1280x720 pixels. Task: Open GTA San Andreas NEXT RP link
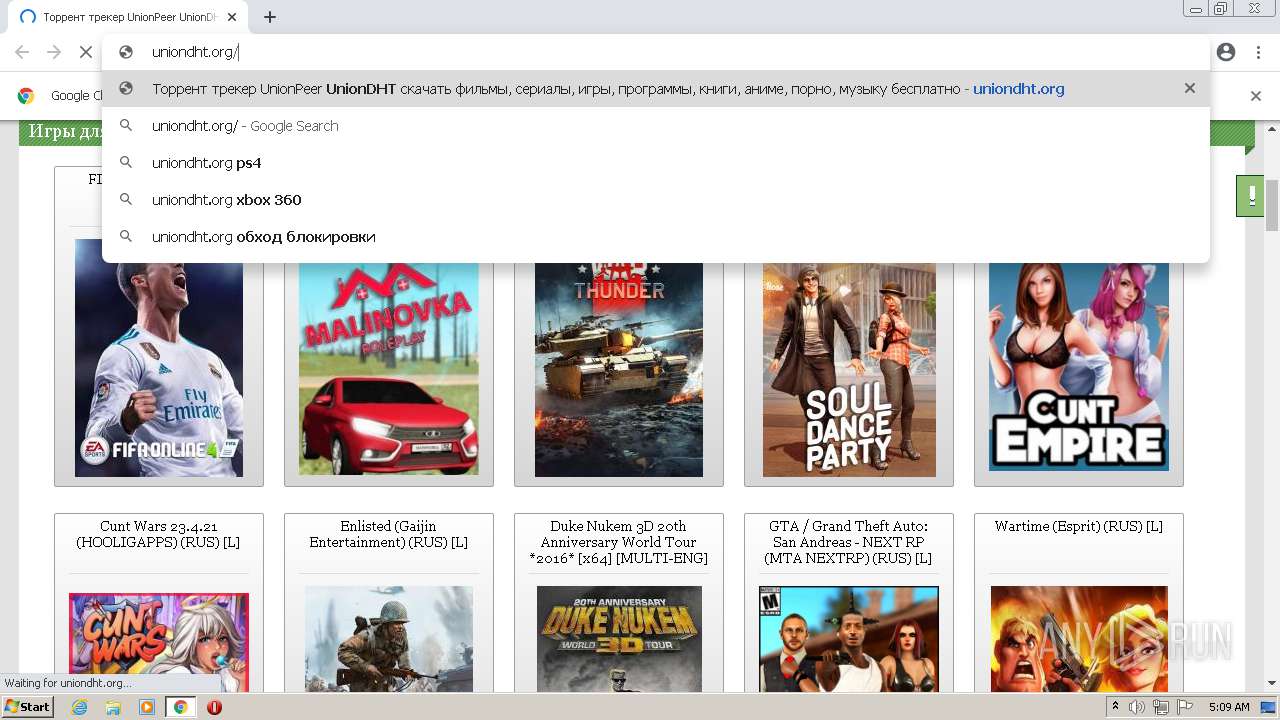click(x=849, y=542)
